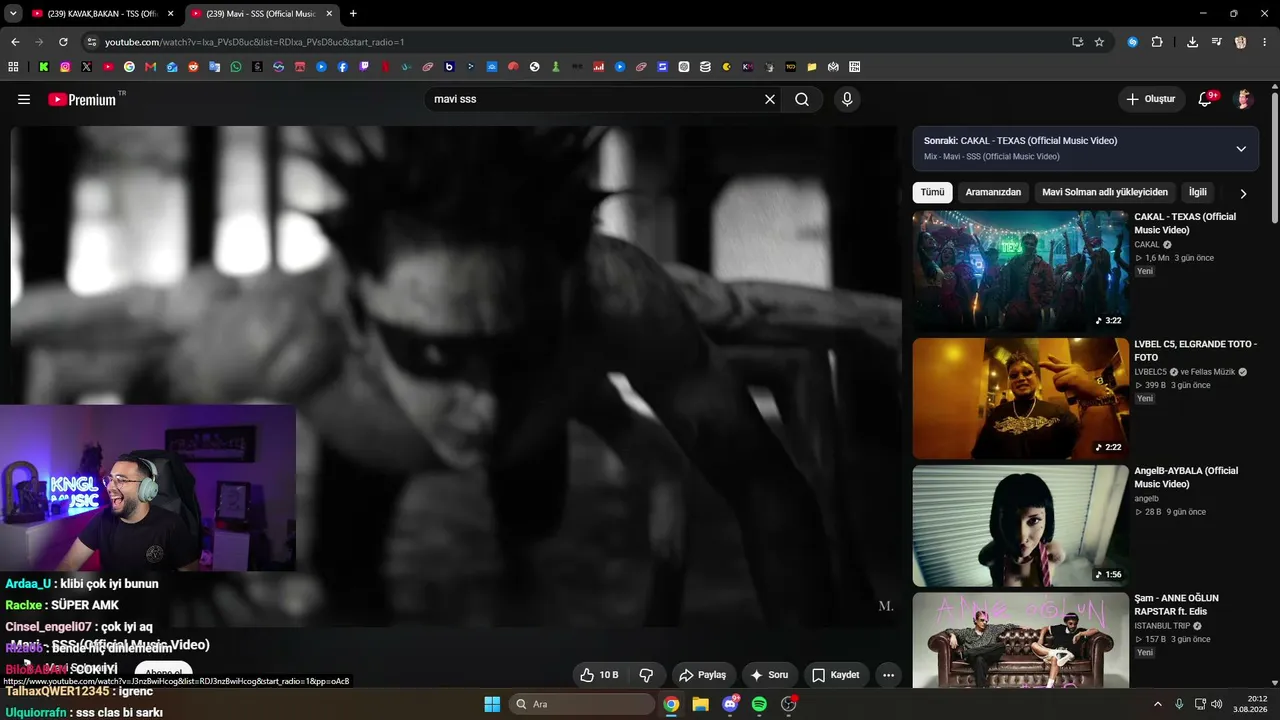Open Spotify from the taskbar
This screenshot has width=1280, height=720.
coord(759,704)
